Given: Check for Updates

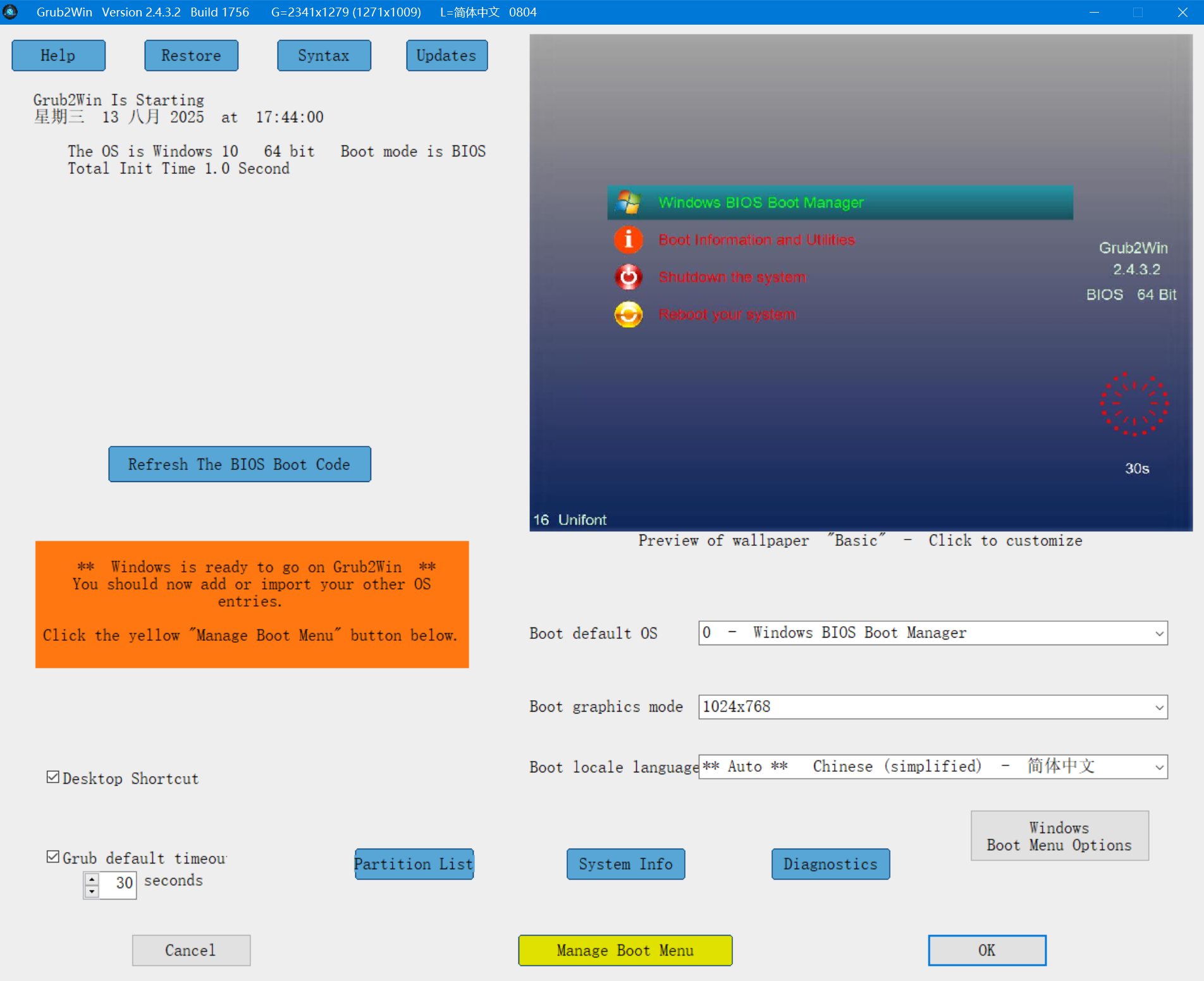Looking at the screenshot, I should [446, 55].
